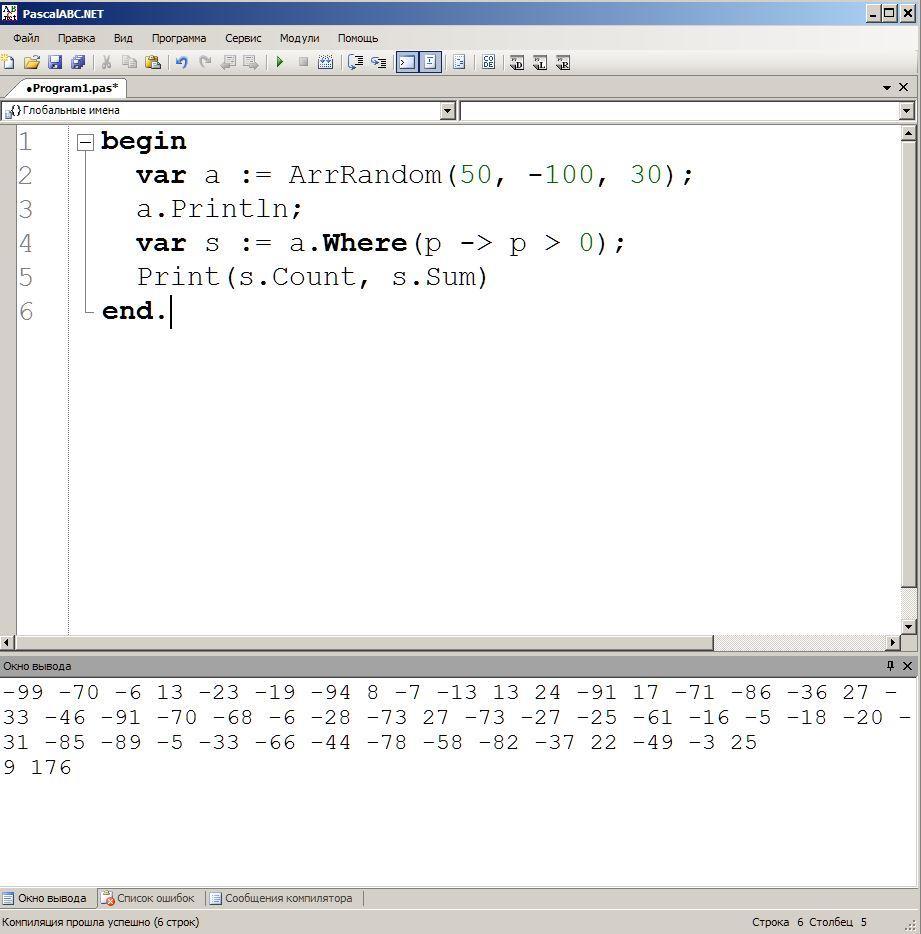Open the Правка menu
921x934 pixels.
tap(76, 38)
